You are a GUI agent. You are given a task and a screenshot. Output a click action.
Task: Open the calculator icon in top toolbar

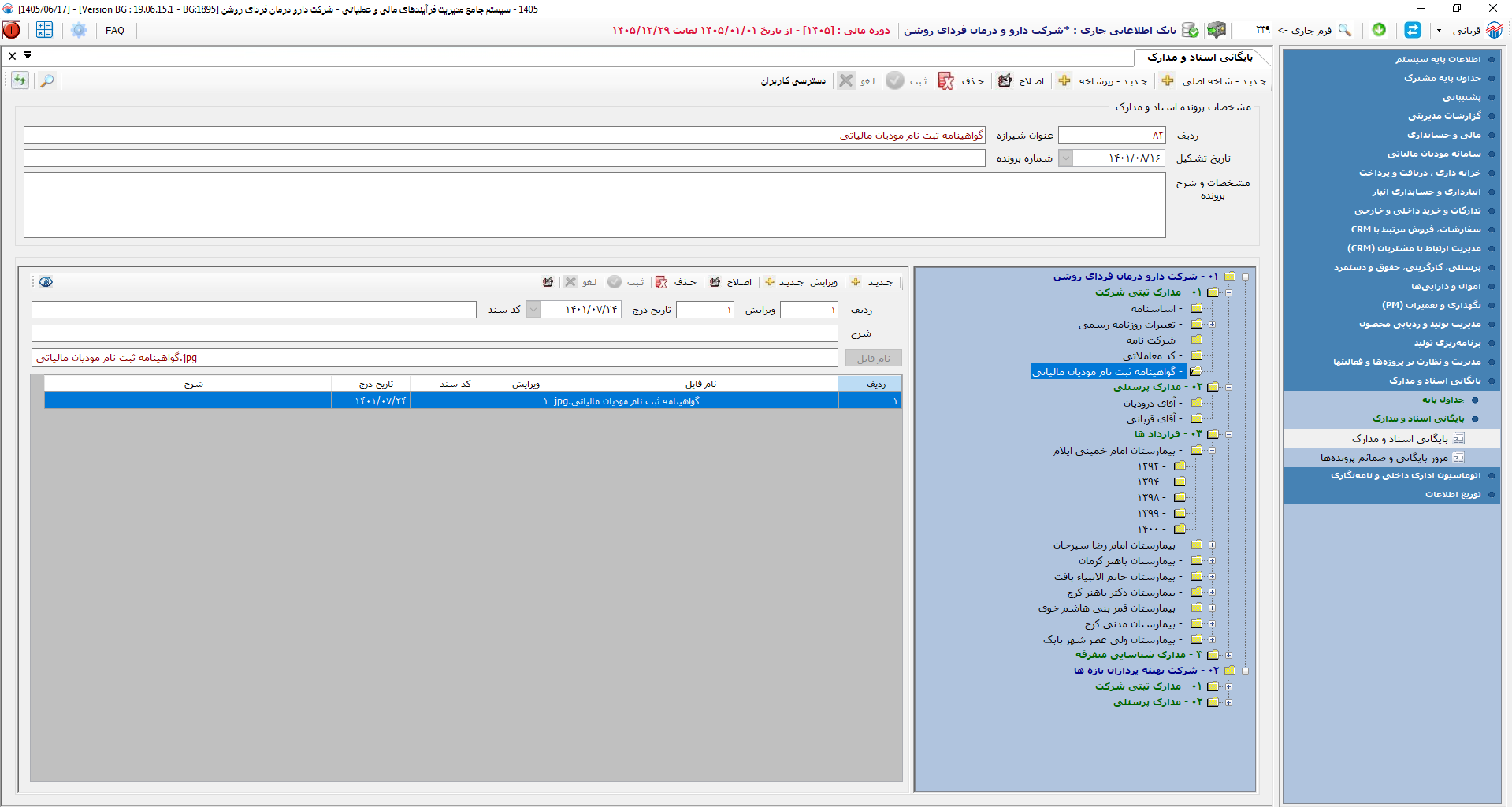pos(44,30)
